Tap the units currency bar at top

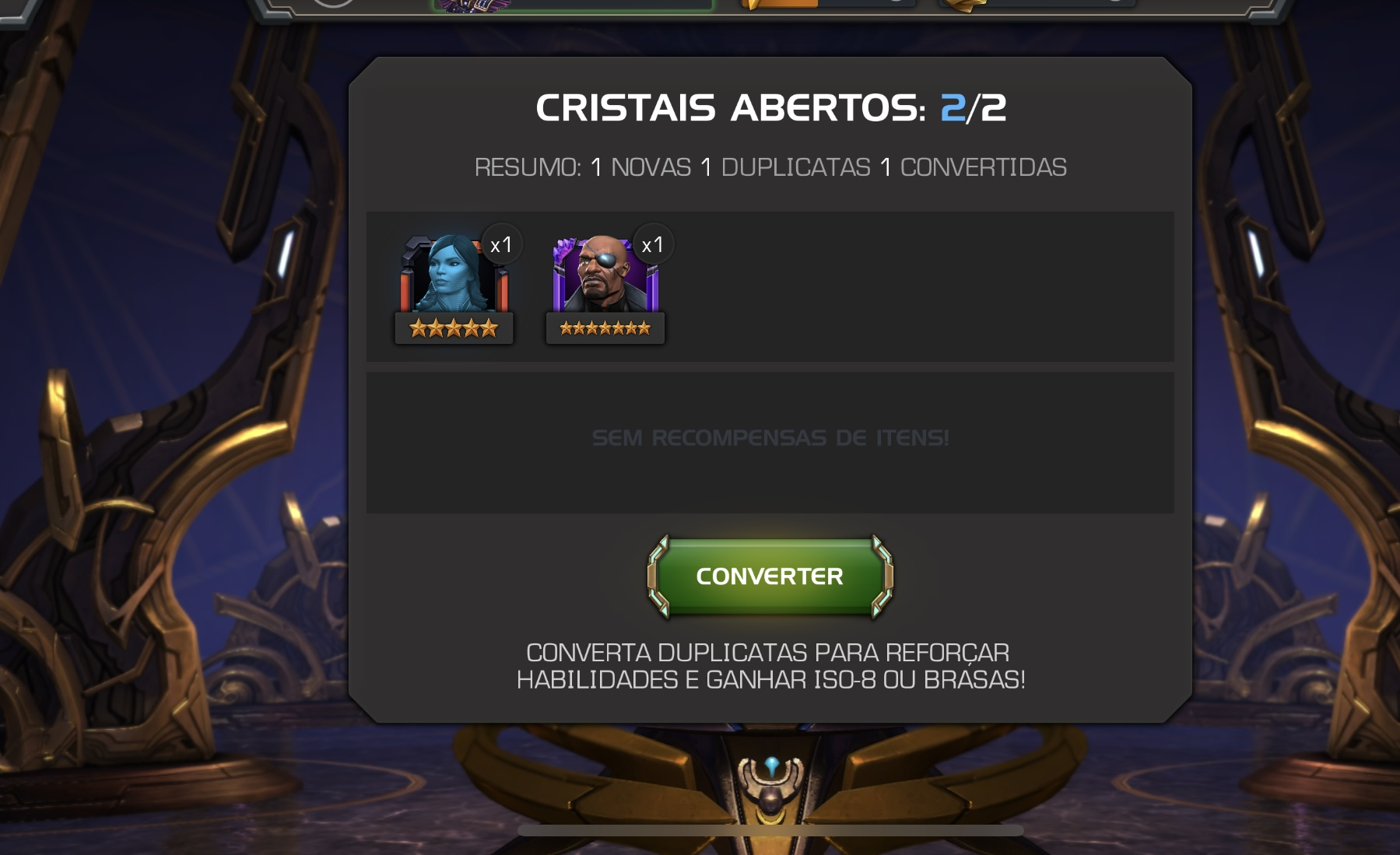tap(1037, 4)
